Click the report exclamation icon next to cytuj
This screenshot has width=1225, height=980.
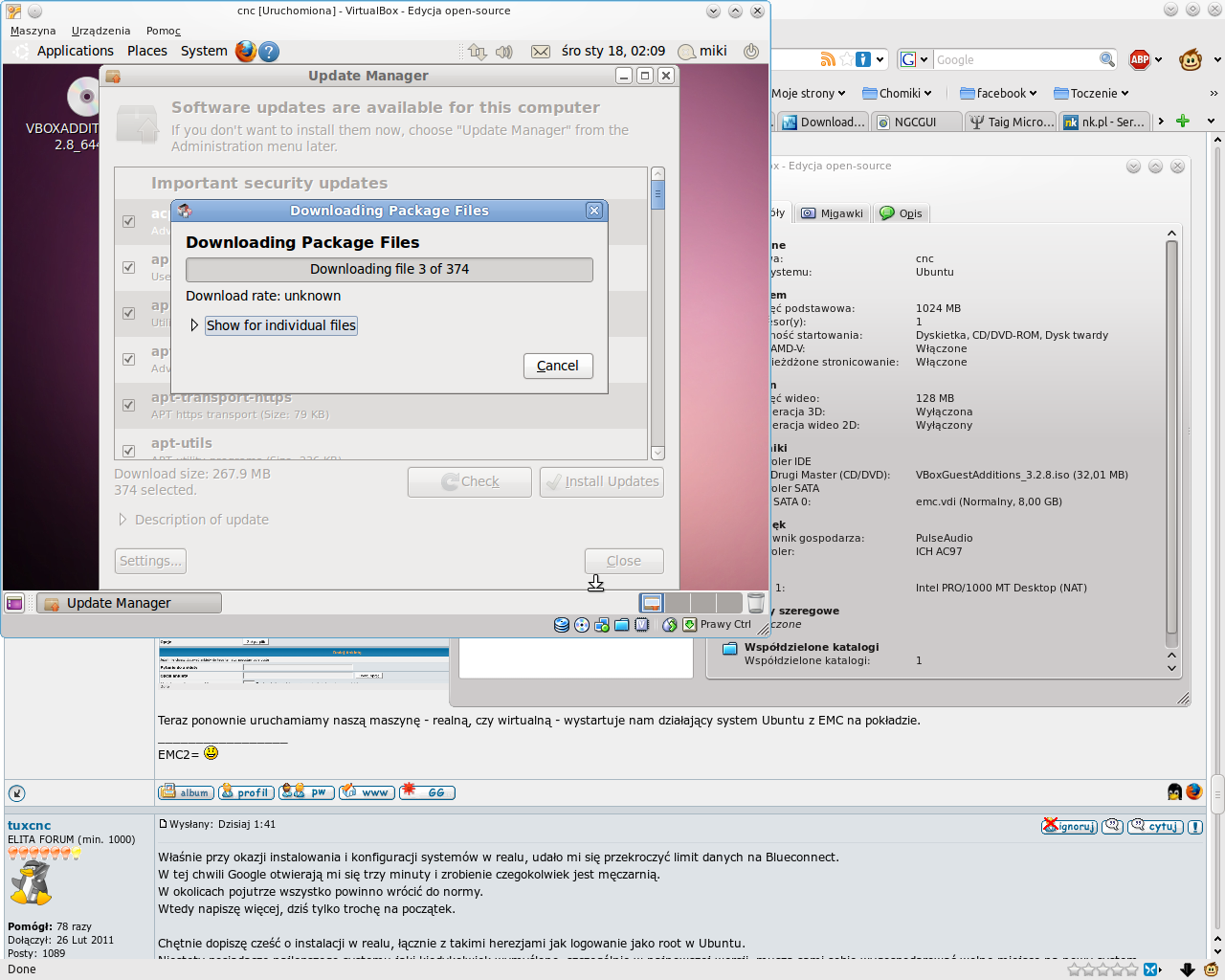[x=1195, y=827]
